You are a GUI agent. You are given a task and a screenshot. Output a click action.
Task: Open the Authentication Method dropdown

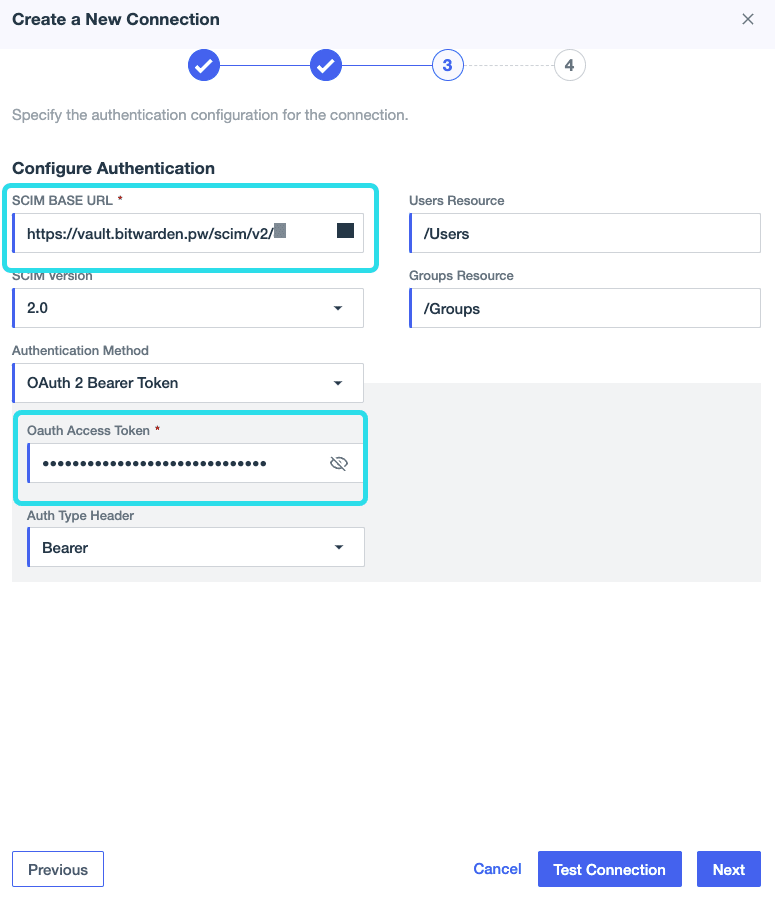coord(188,383)
